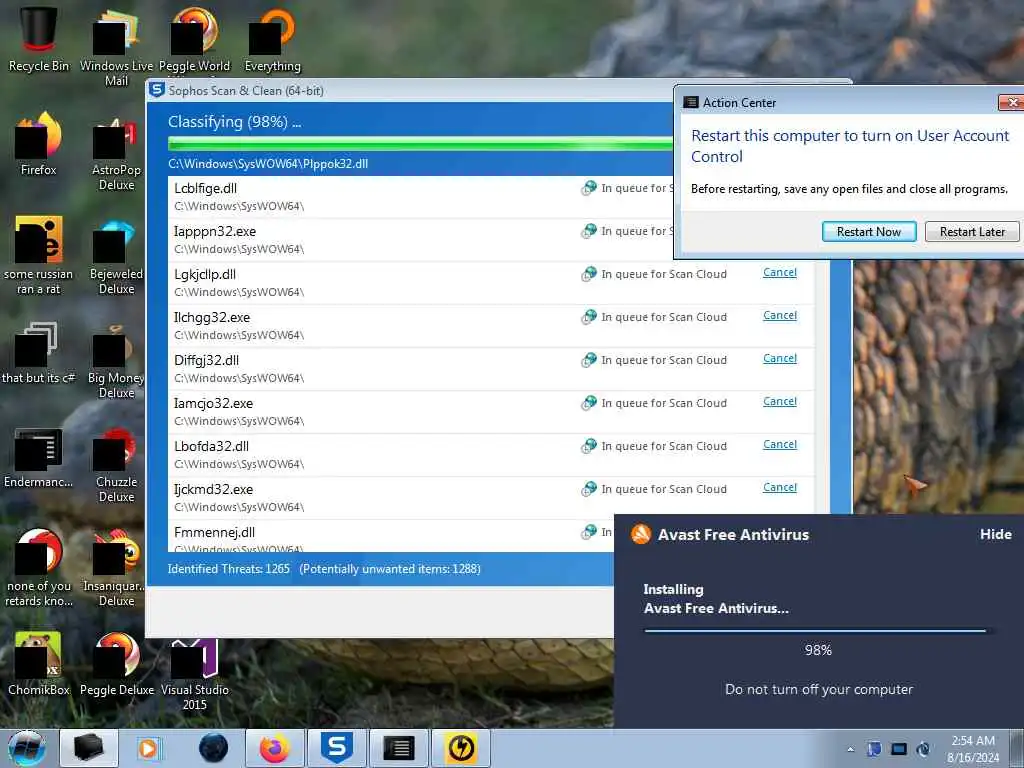Launch Peggle World desktop shortcut
This screenshot has height=768, width=1024.
tap(194, 39)
